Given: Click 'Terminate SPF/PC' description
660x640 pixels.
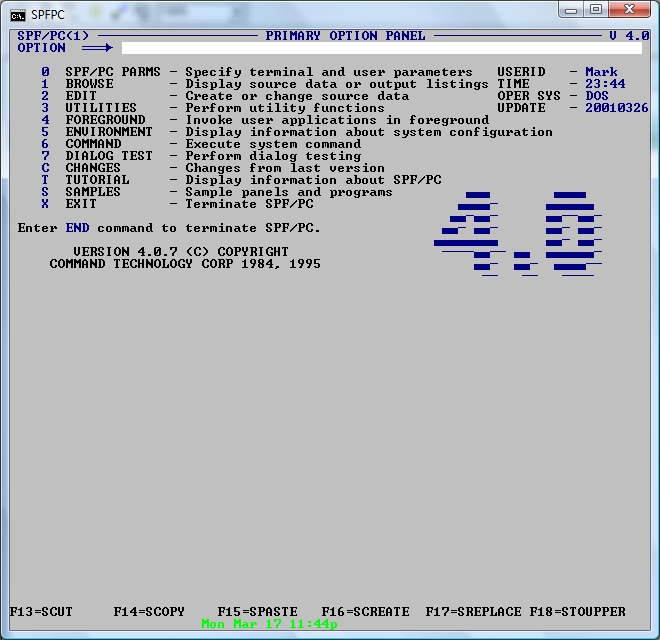Looking at the screenshot, I should pos(249,204).
